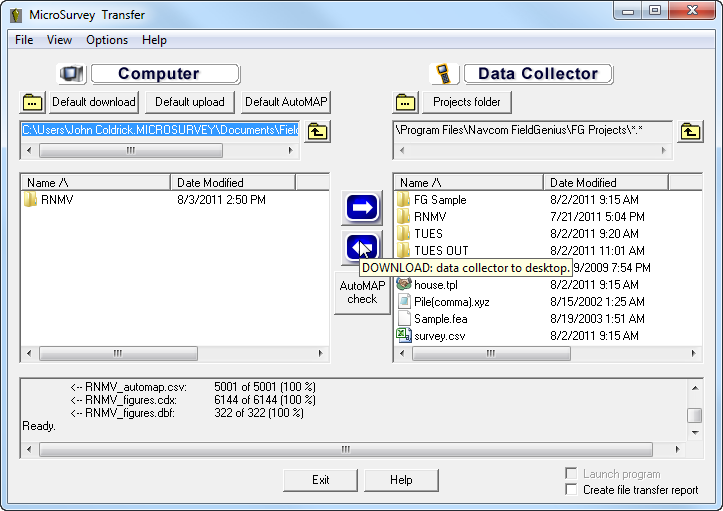The height and width of the screenshot is (511, 723).
Task: Click the log panel horizontal scrollbar thumb
Action: point(346,449)
